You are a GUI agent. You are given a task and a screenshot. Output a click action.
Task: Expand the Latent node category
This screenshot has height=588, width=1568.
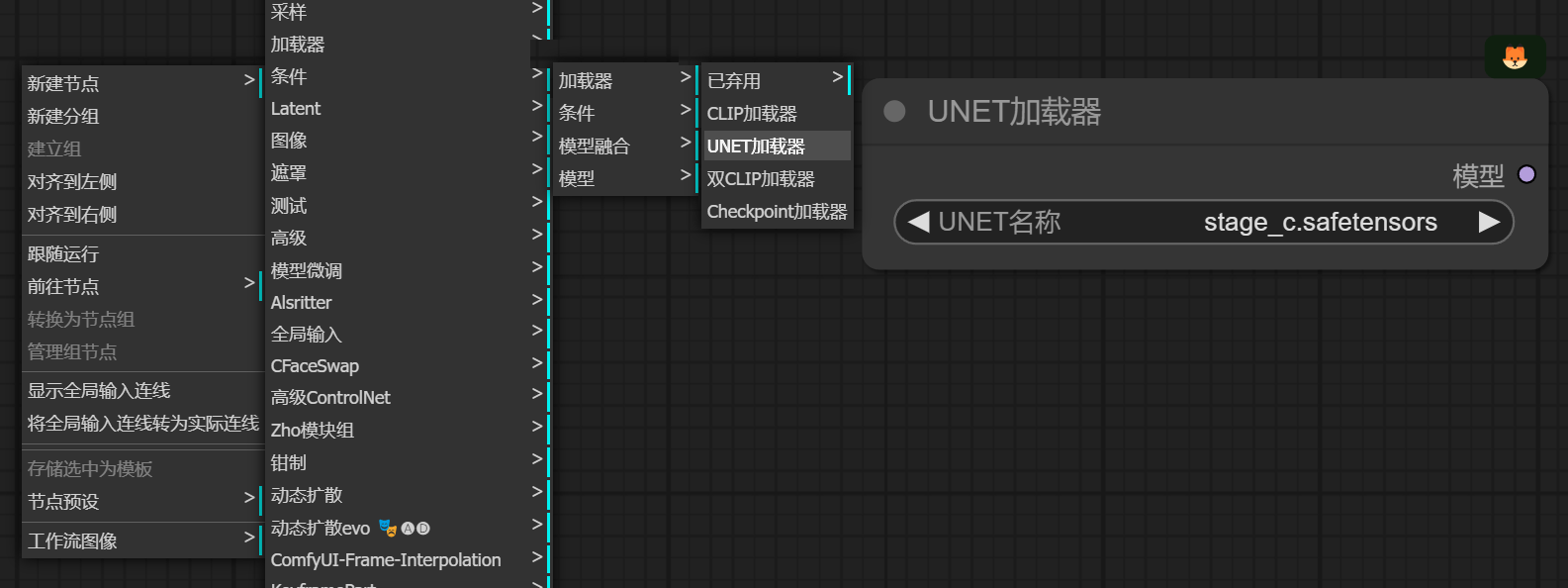pyautogui.click(x=407, y=108)
